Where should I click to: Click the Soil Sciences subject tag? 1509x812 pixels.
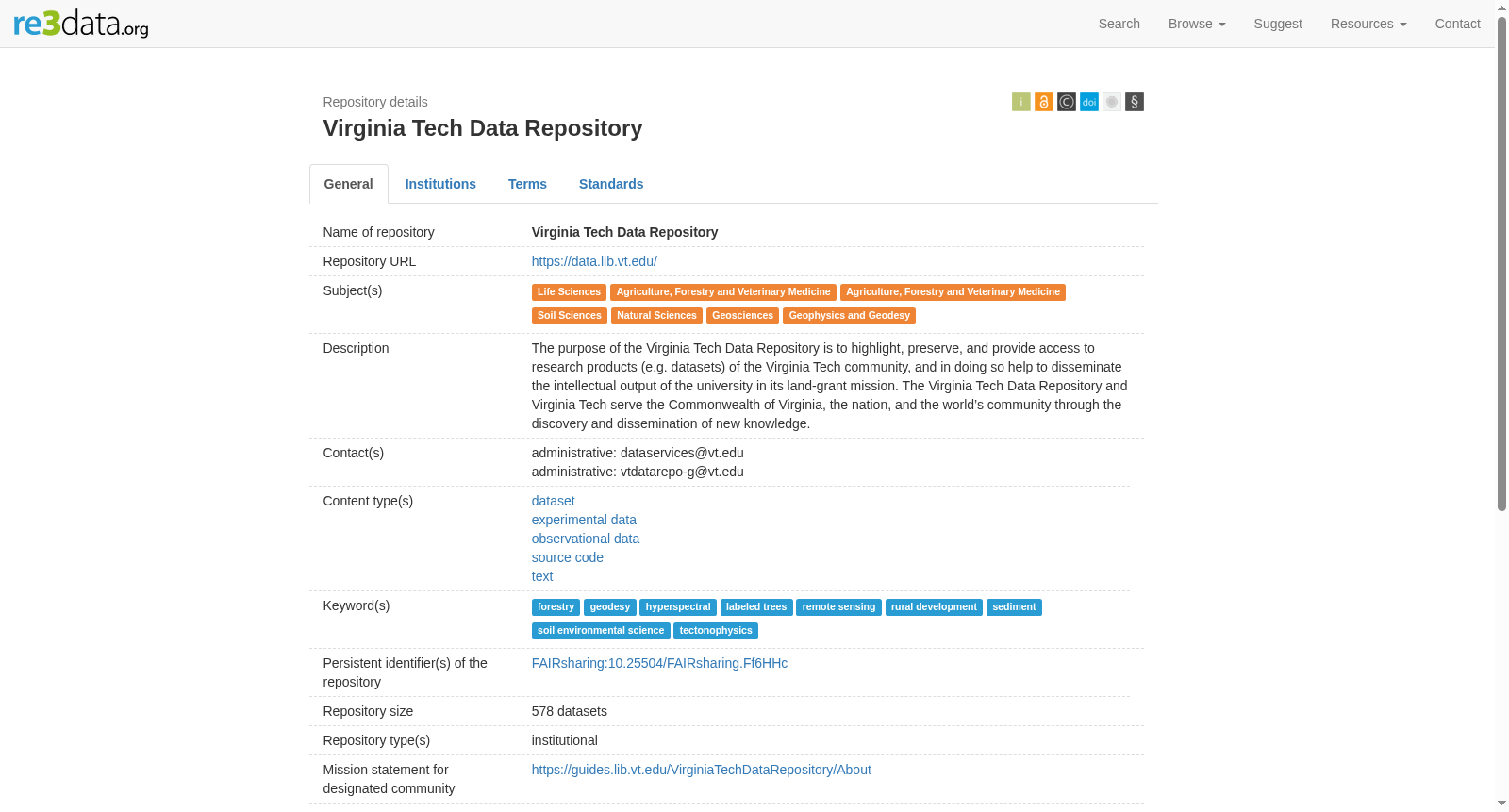[569, 316]
